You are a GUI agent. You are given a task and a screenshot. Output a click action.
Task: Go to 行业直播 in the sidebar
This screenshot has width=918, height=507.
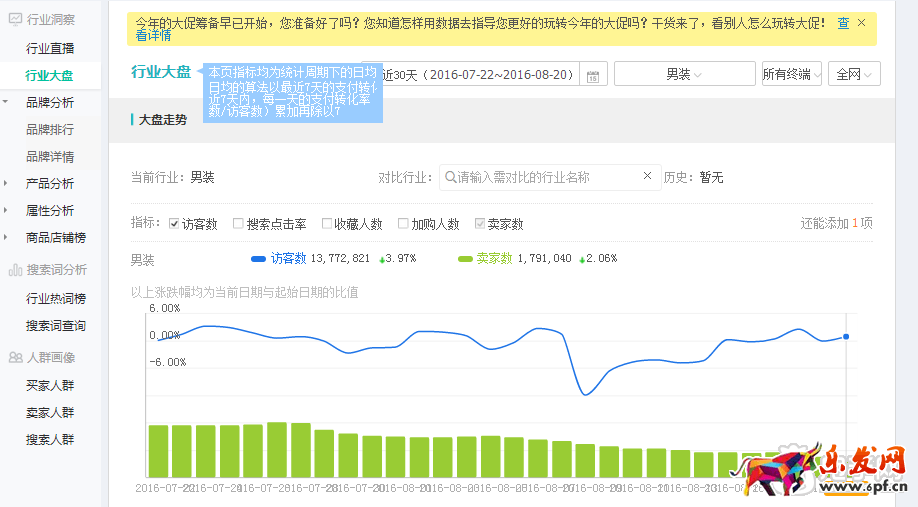(x=50, y=48)
